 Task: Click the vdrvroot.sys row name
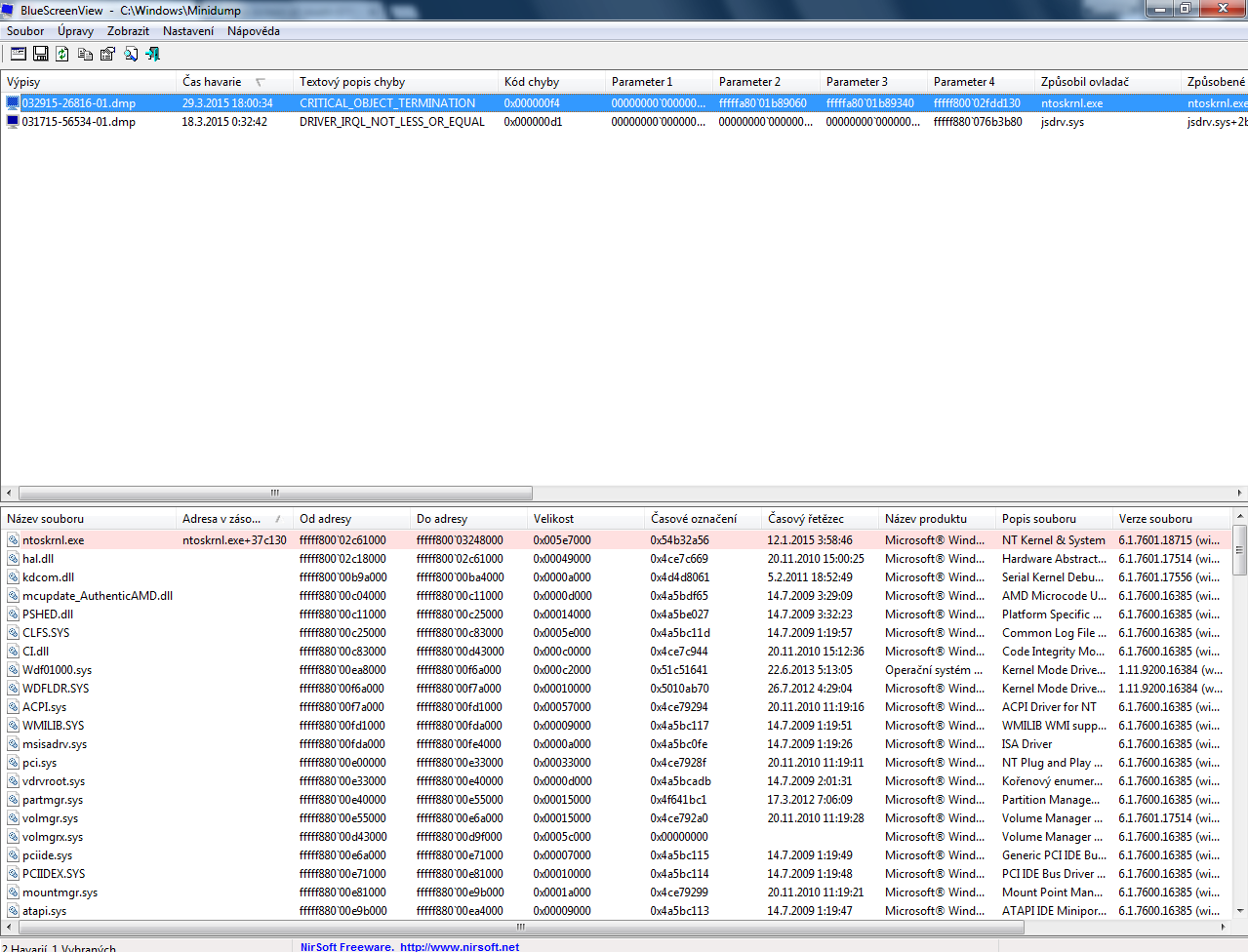(54, 781)
